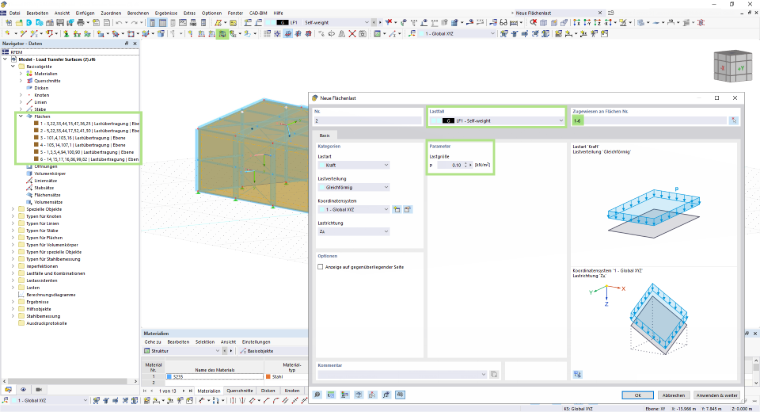
Task: Enable Anzeige auf gegenüberliegender Seite checkbox
Action: 320,267
